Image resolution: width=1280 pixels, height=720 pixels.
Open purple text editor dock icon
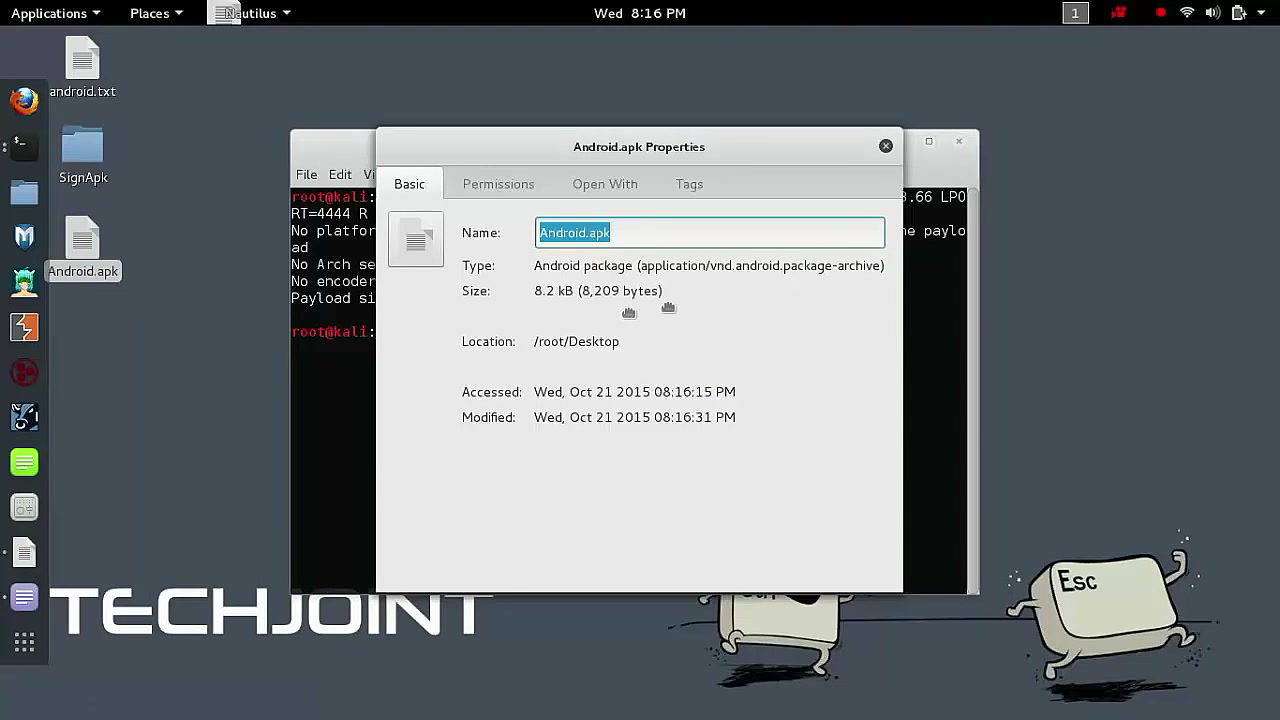tap(24, 598)
